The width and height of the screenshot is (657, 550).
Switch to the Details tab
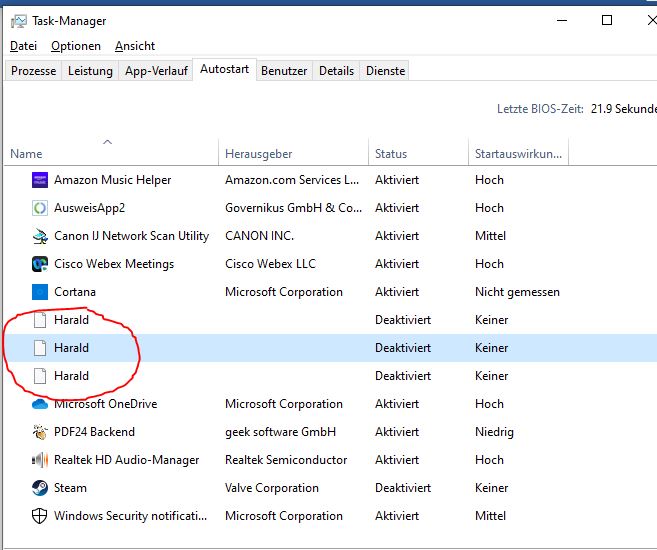click(x=336, y=71)
